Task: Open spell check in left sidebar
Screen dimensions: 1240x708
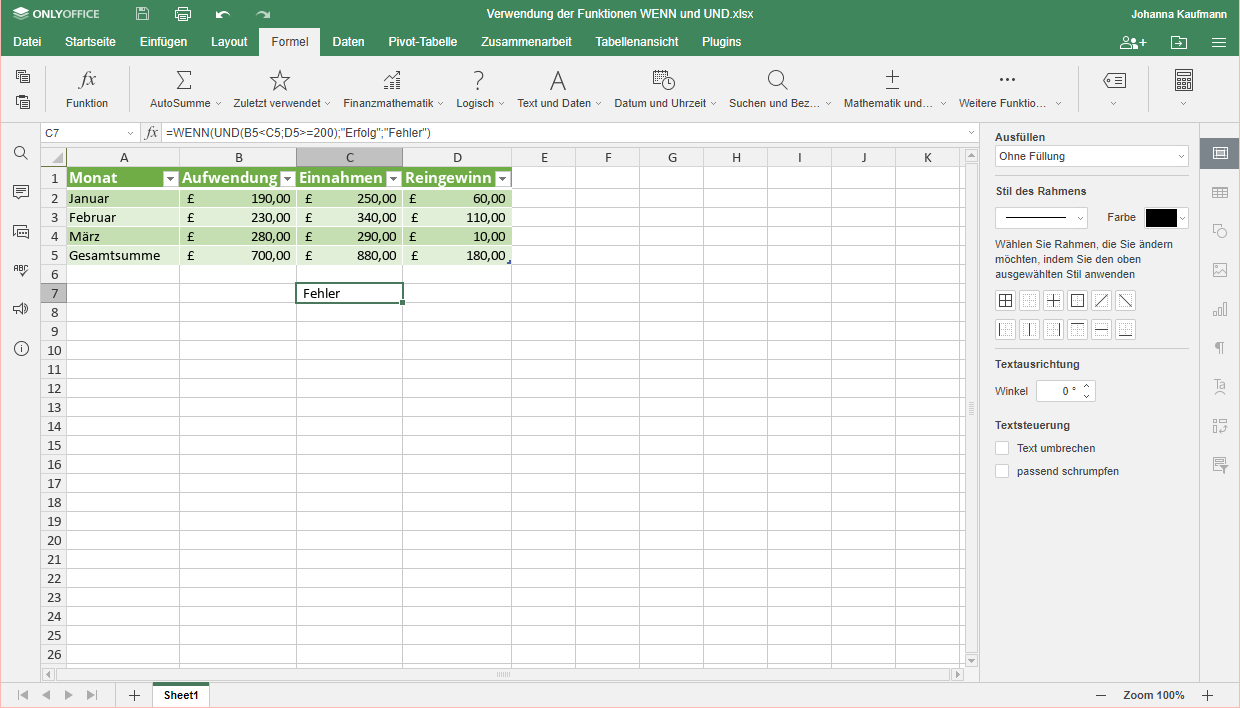Action: tap(20, 270)
